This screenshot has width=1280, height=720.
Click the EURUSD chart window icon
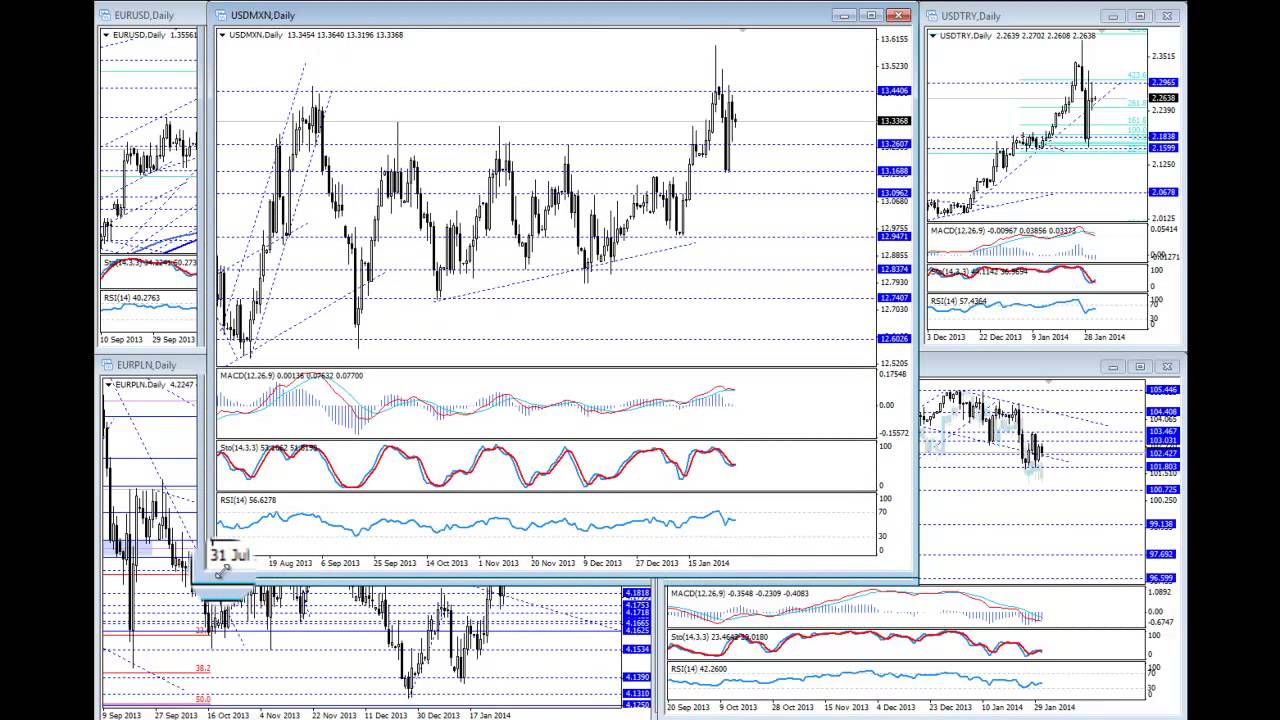point(106,15)
